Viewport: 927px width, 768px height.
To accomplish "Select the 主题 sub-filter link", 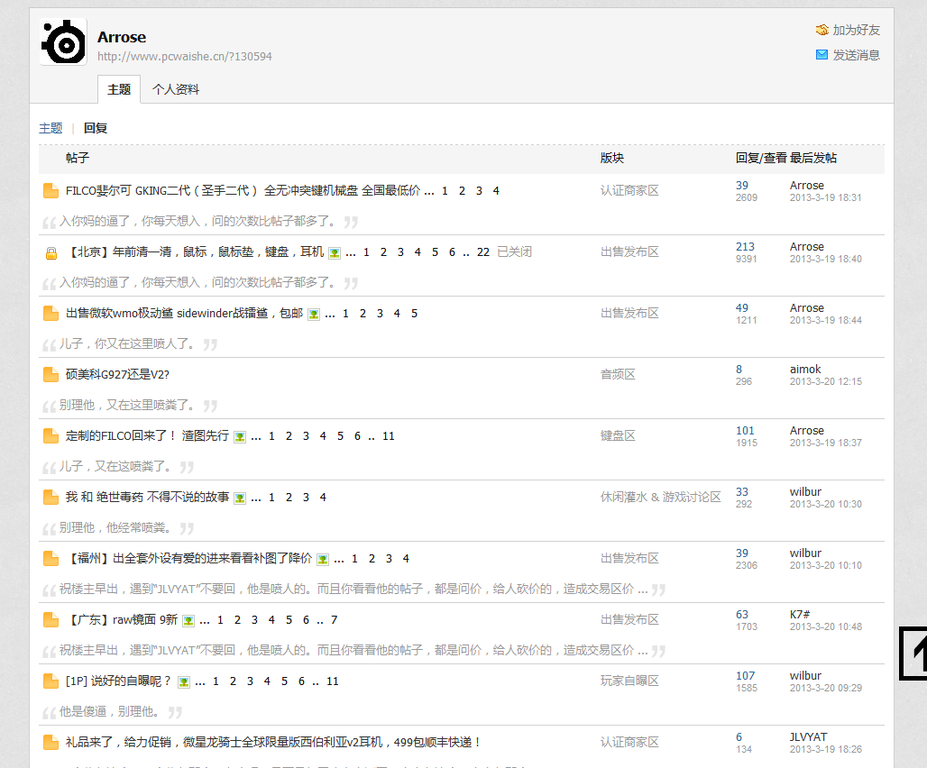I will pos(51,128).
